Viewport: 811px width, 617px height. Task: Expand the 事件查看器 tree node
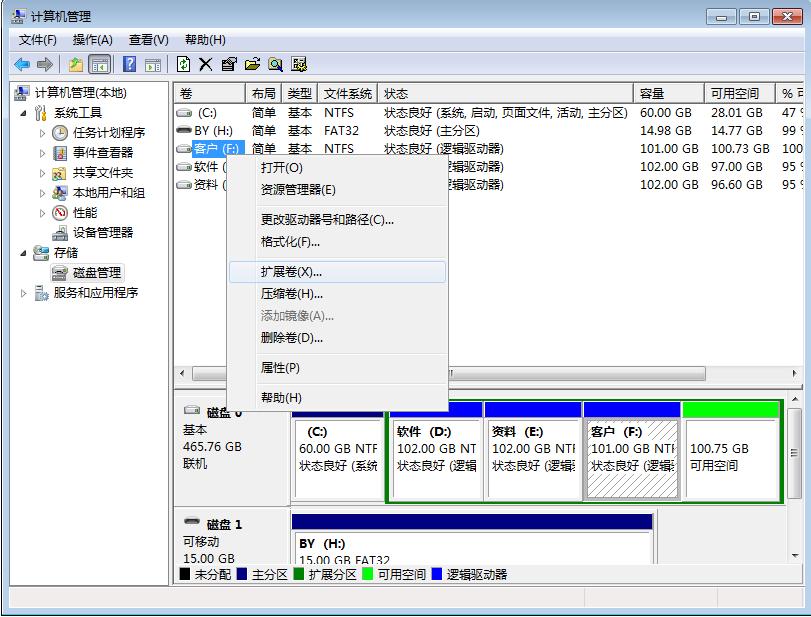tap(42, 152)
